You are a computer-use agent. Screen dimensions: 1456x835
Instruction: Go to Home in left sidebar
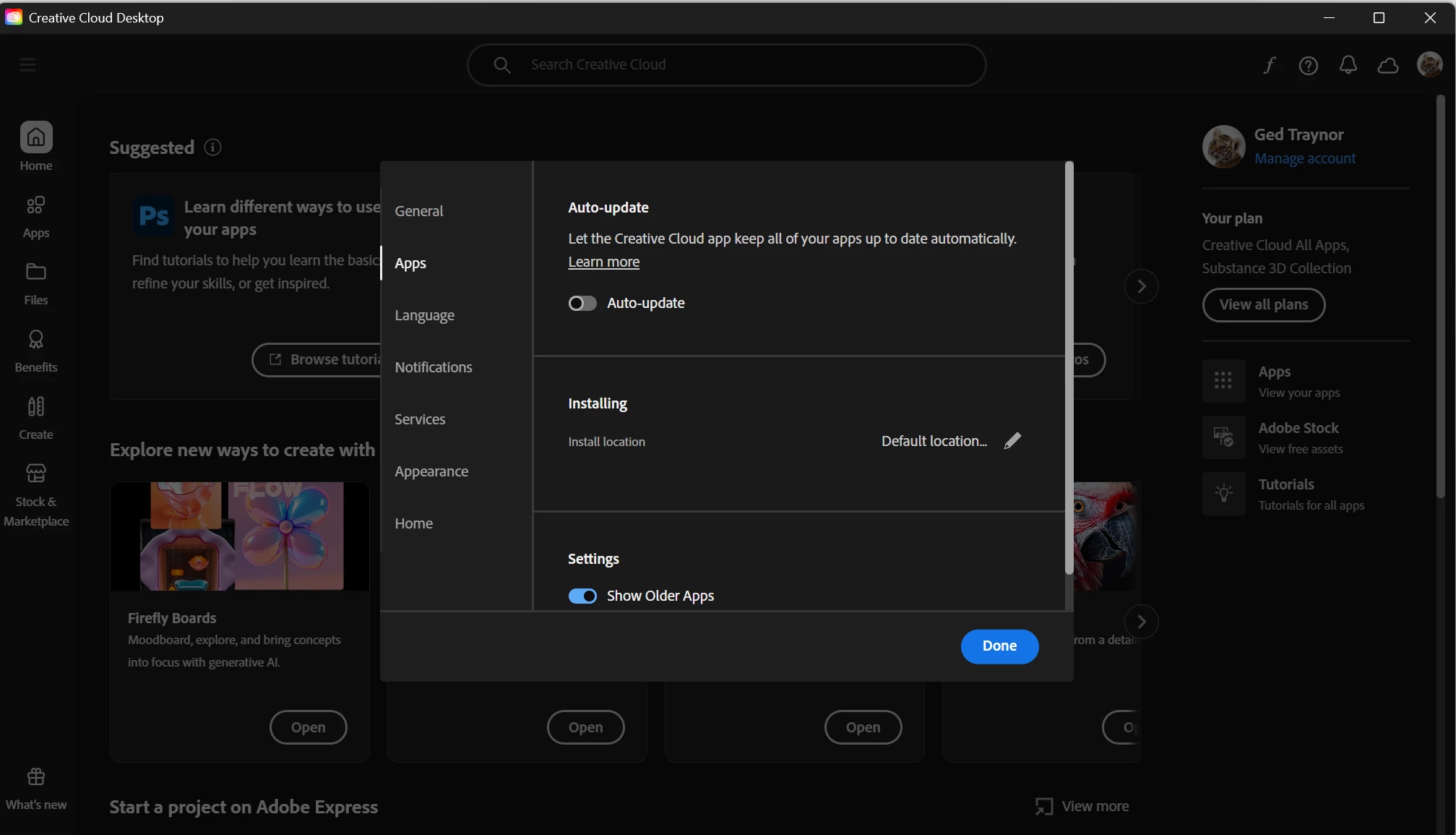[36, 147]
